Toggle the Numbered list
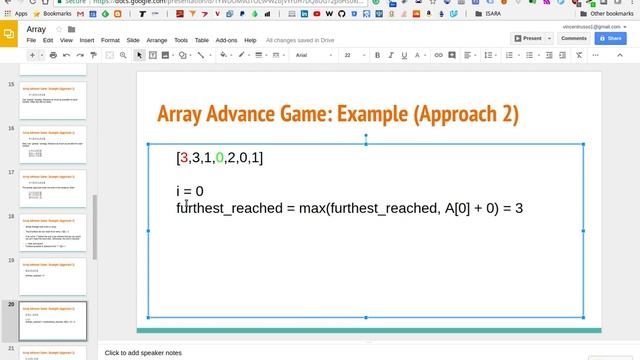This screenshot has width=640, height=360. (509, 55)
